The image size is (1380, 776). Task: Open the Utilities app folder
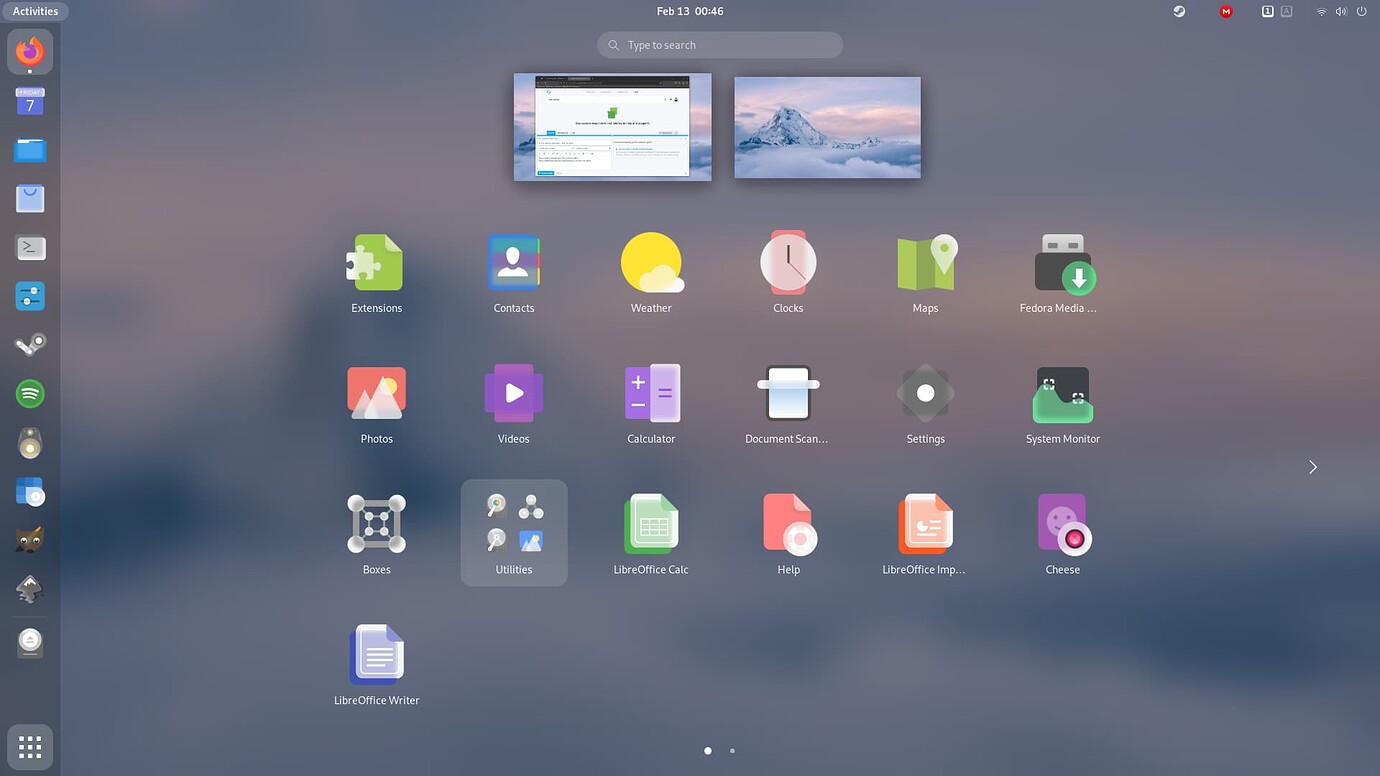[x=514, y=532]
